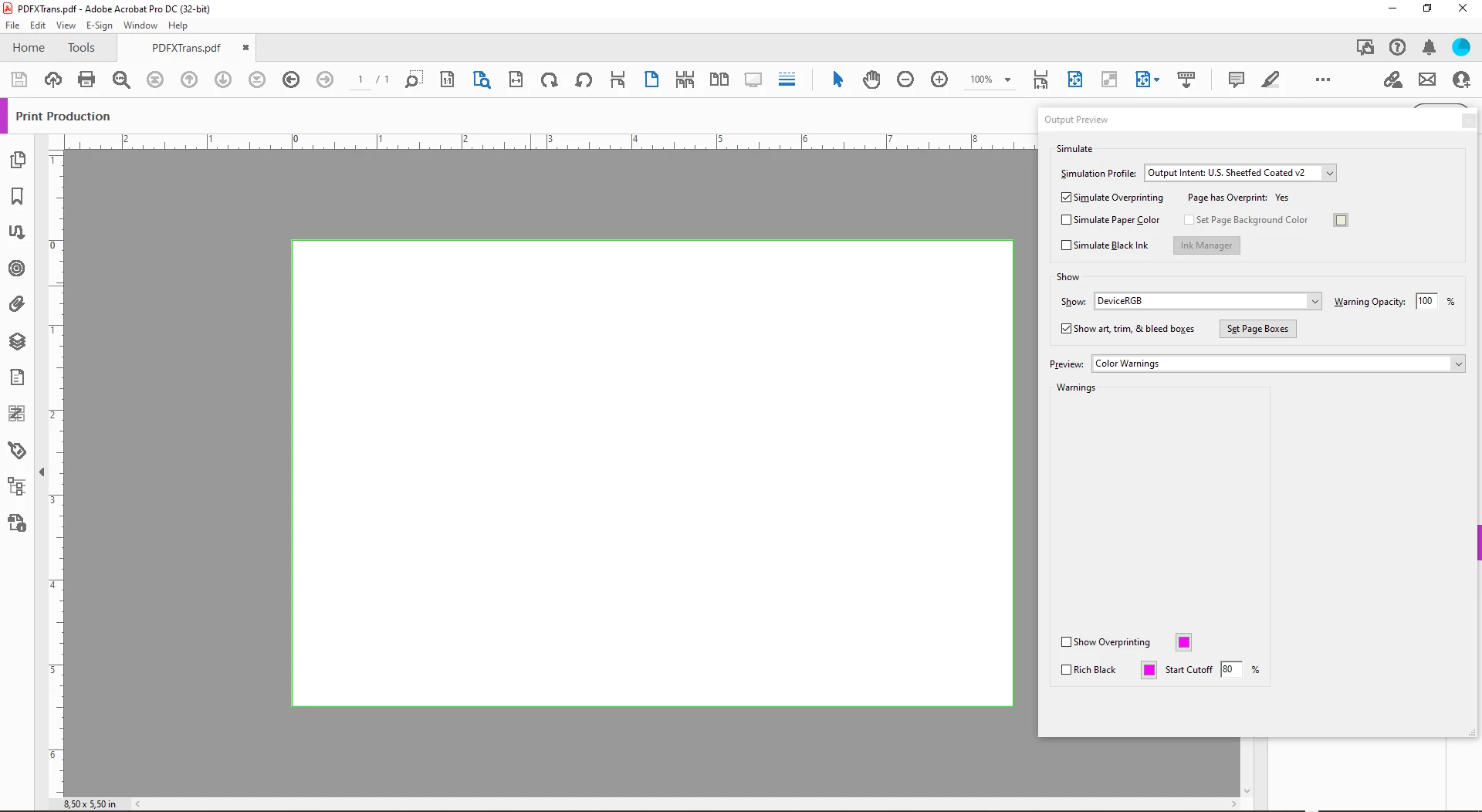The image size is (1482, 812).
Task: Pick the Rich Black warning color
Action: click(x=1149, y=670)
